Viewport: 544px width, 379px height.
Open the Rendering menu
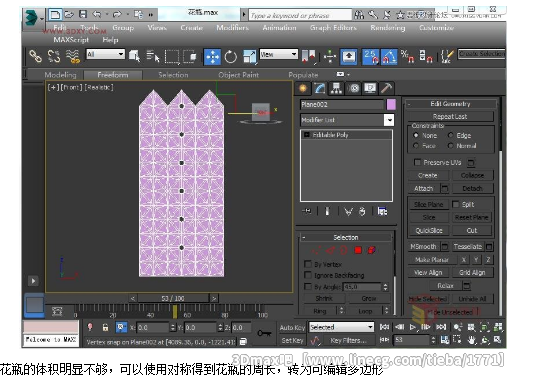388,28
